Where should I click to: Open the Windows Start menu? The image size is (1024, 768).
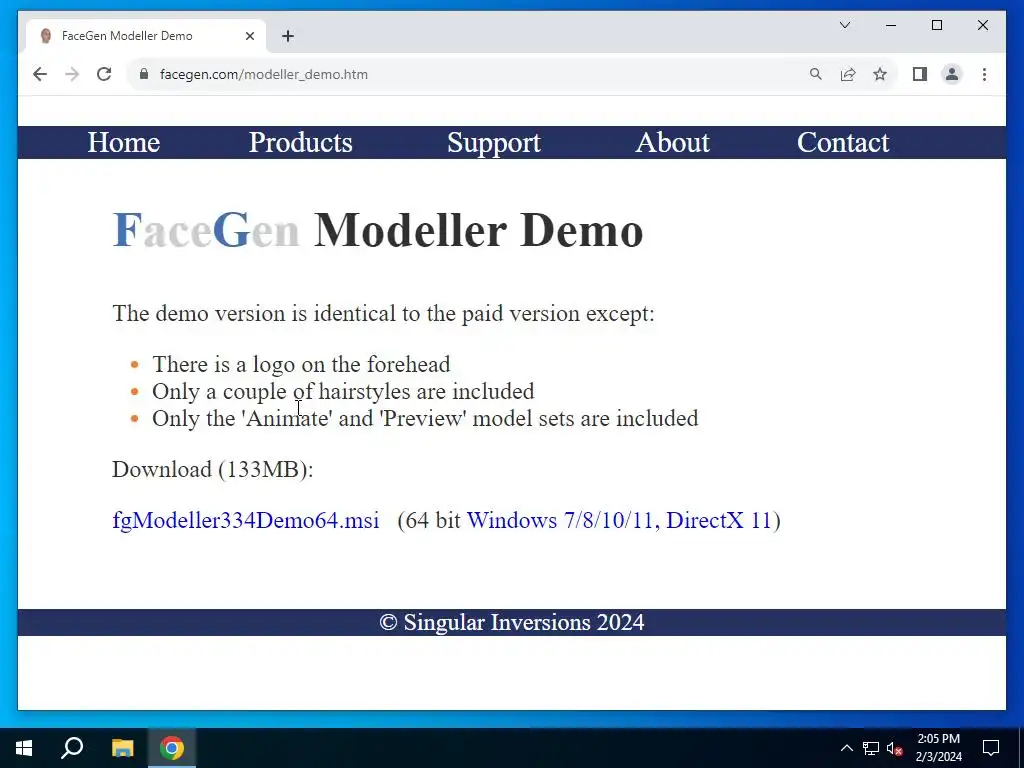[x=24, y=748]
